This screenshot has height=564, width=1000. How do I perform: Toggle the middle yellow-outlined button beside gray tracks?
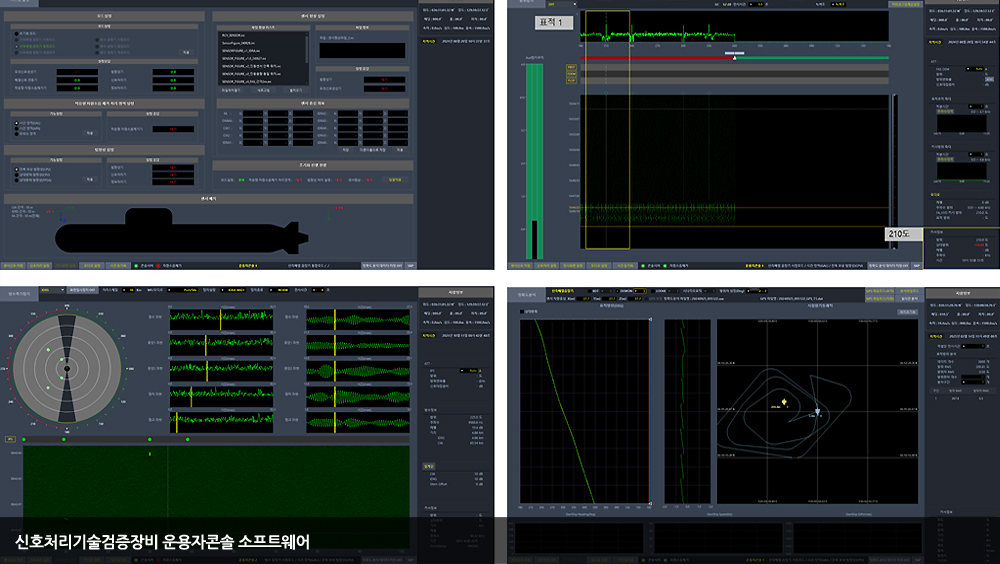tap(571, 74)
